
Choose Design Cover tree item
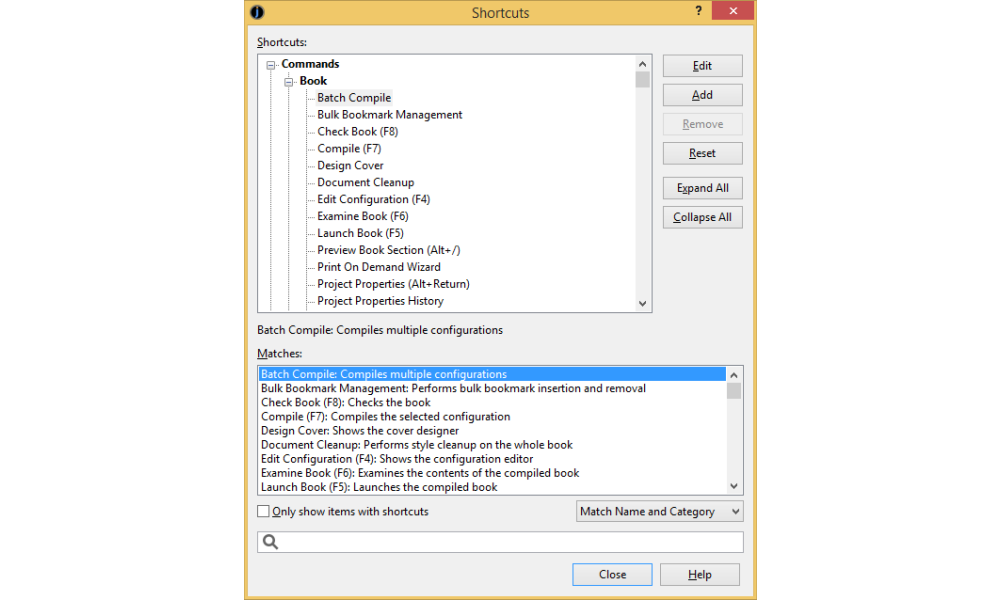pyautogui.click(x=350, y=166)
